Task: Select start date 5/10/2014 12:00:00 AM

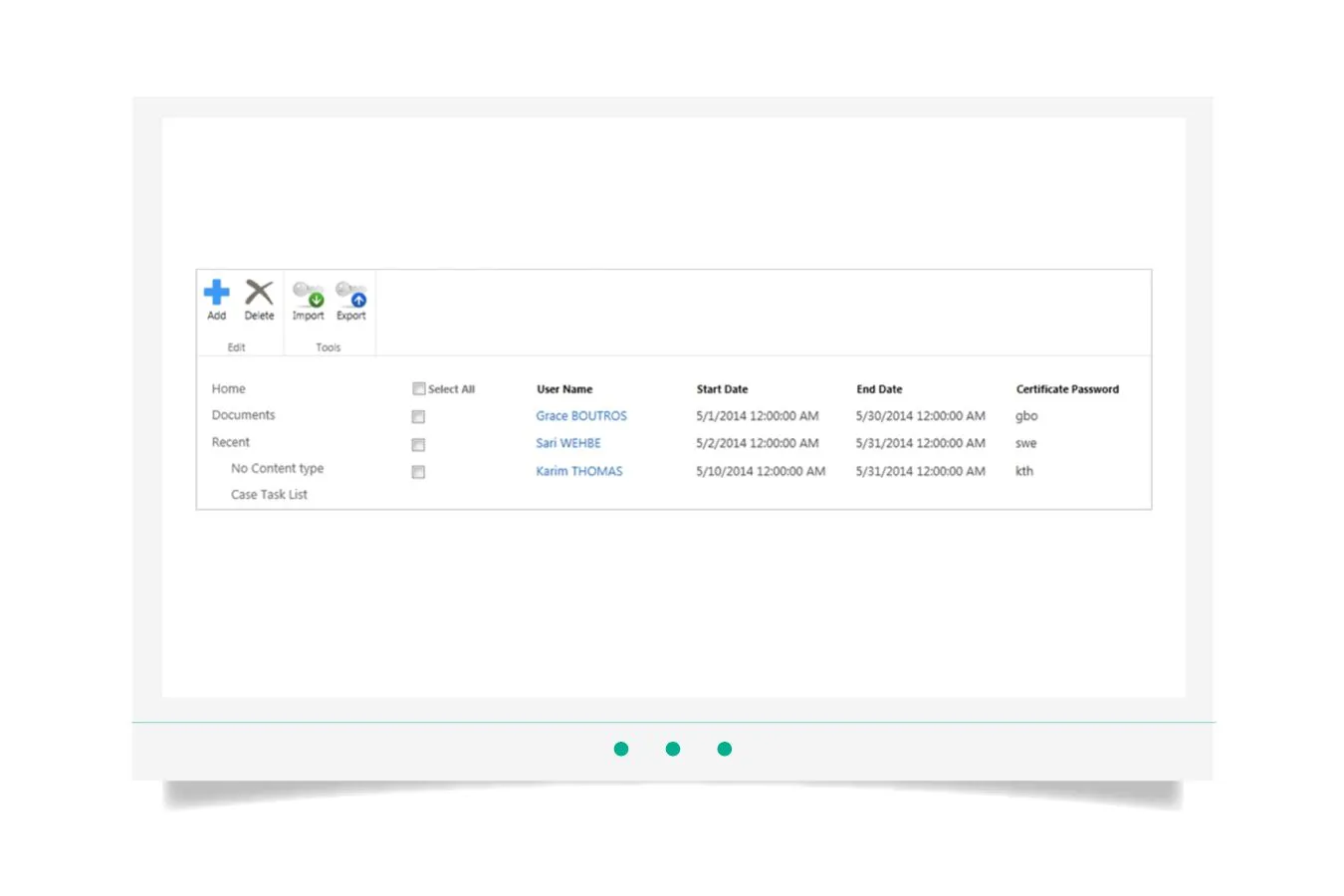Action: [x=761, y=471]
